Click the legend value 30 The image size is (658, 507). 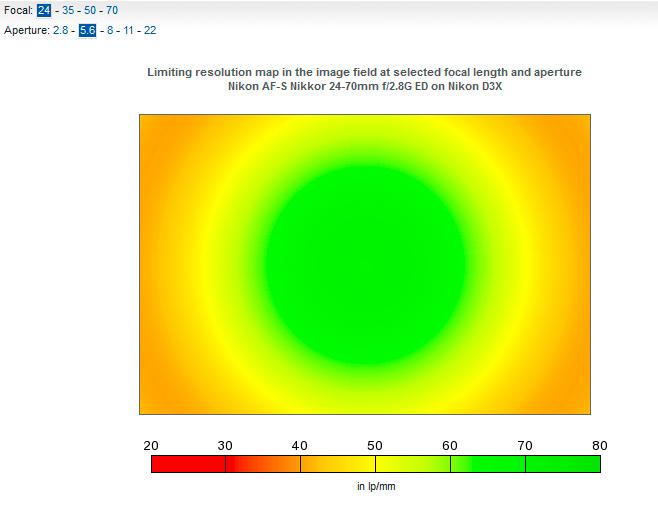[x=225, y=445]
